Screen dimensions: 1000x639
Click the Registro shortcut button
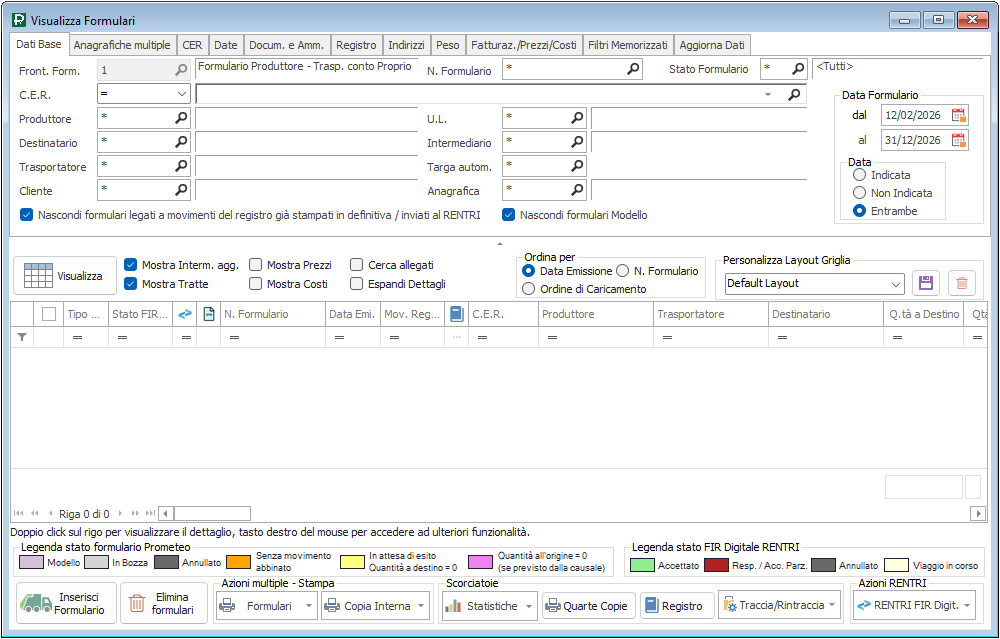[x=677, y=606]
